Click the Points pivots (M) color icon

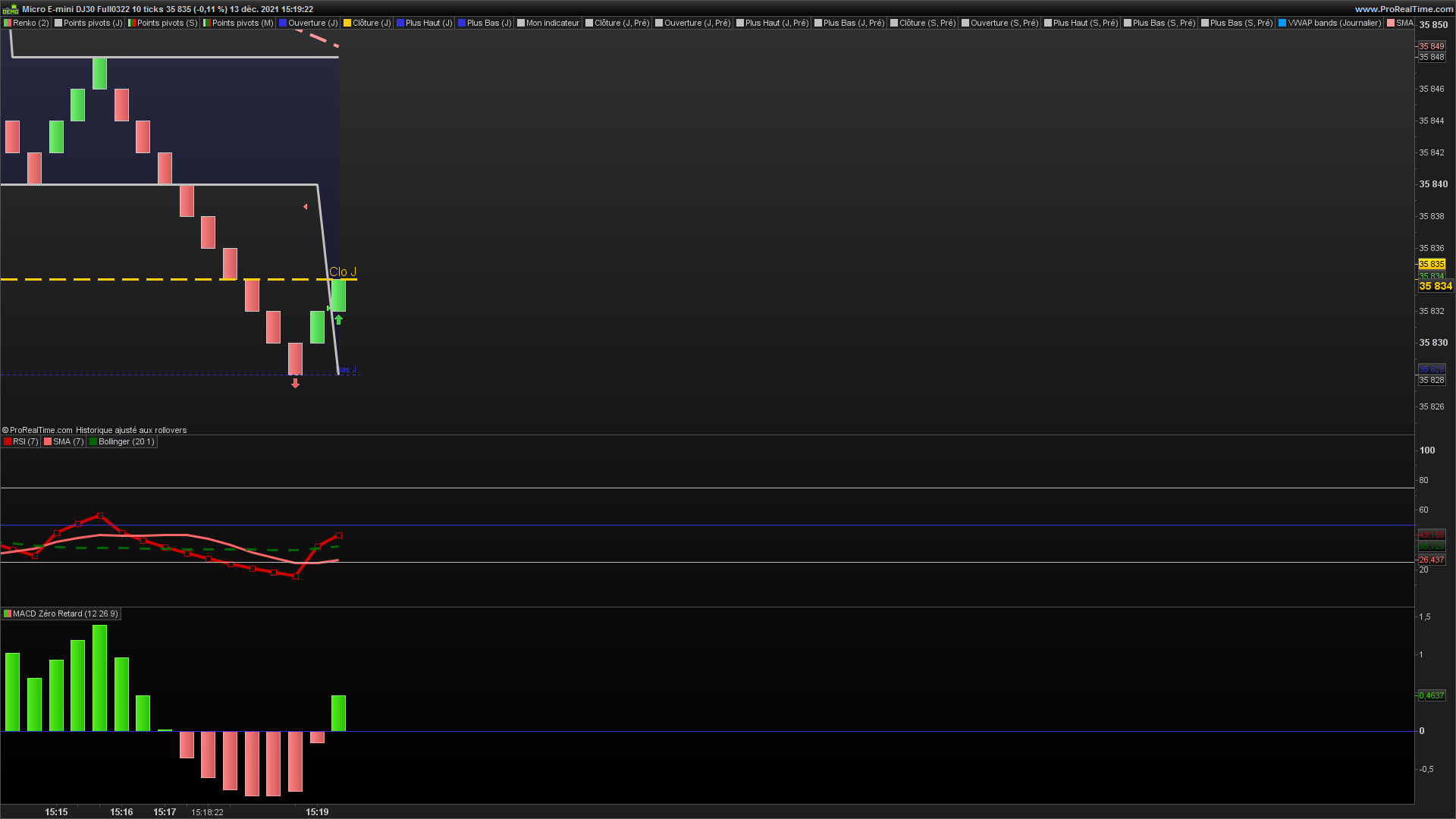[x=207, y=23]
